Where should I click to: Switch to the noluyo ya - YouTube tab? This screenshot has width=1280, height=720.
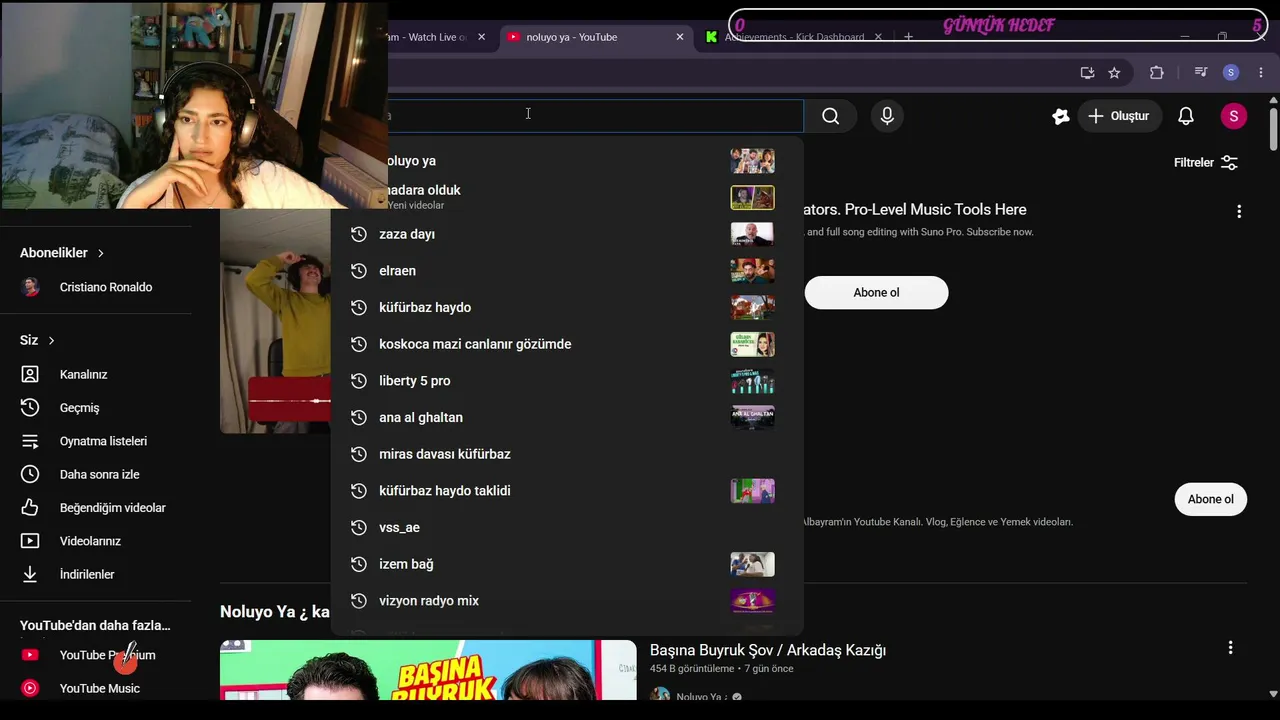tap(597, 37)
